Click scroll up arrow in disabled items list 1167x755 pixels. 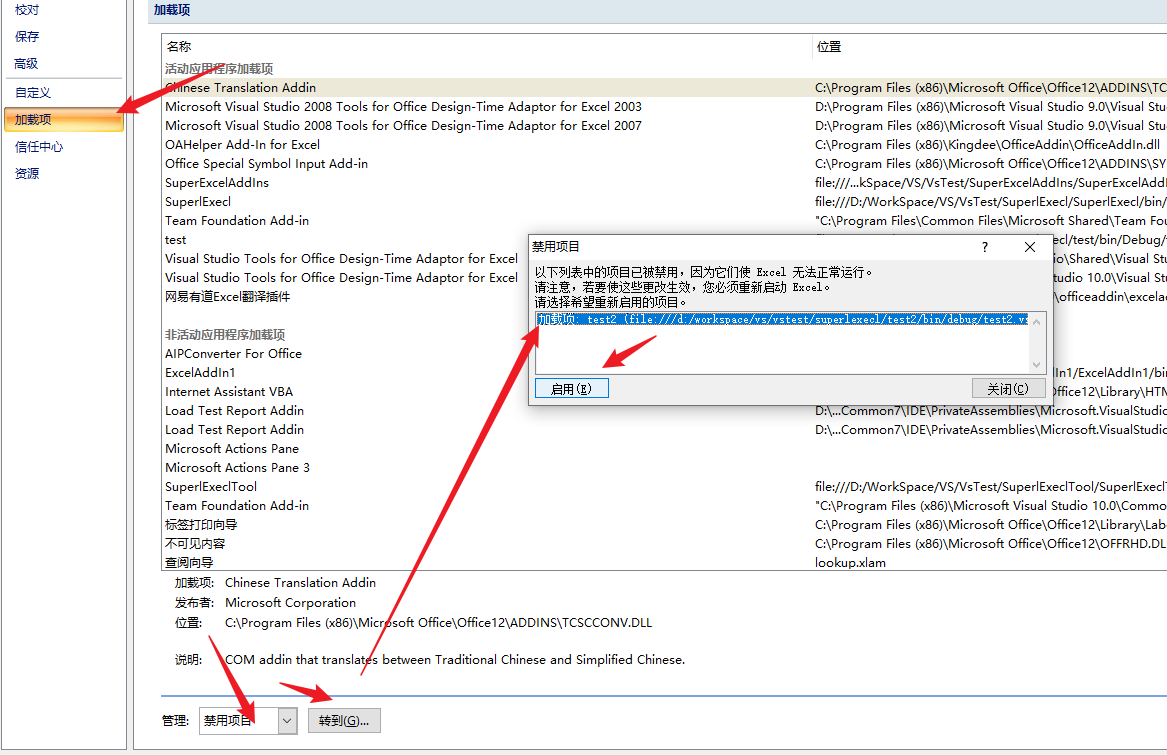coord(1036,320)
